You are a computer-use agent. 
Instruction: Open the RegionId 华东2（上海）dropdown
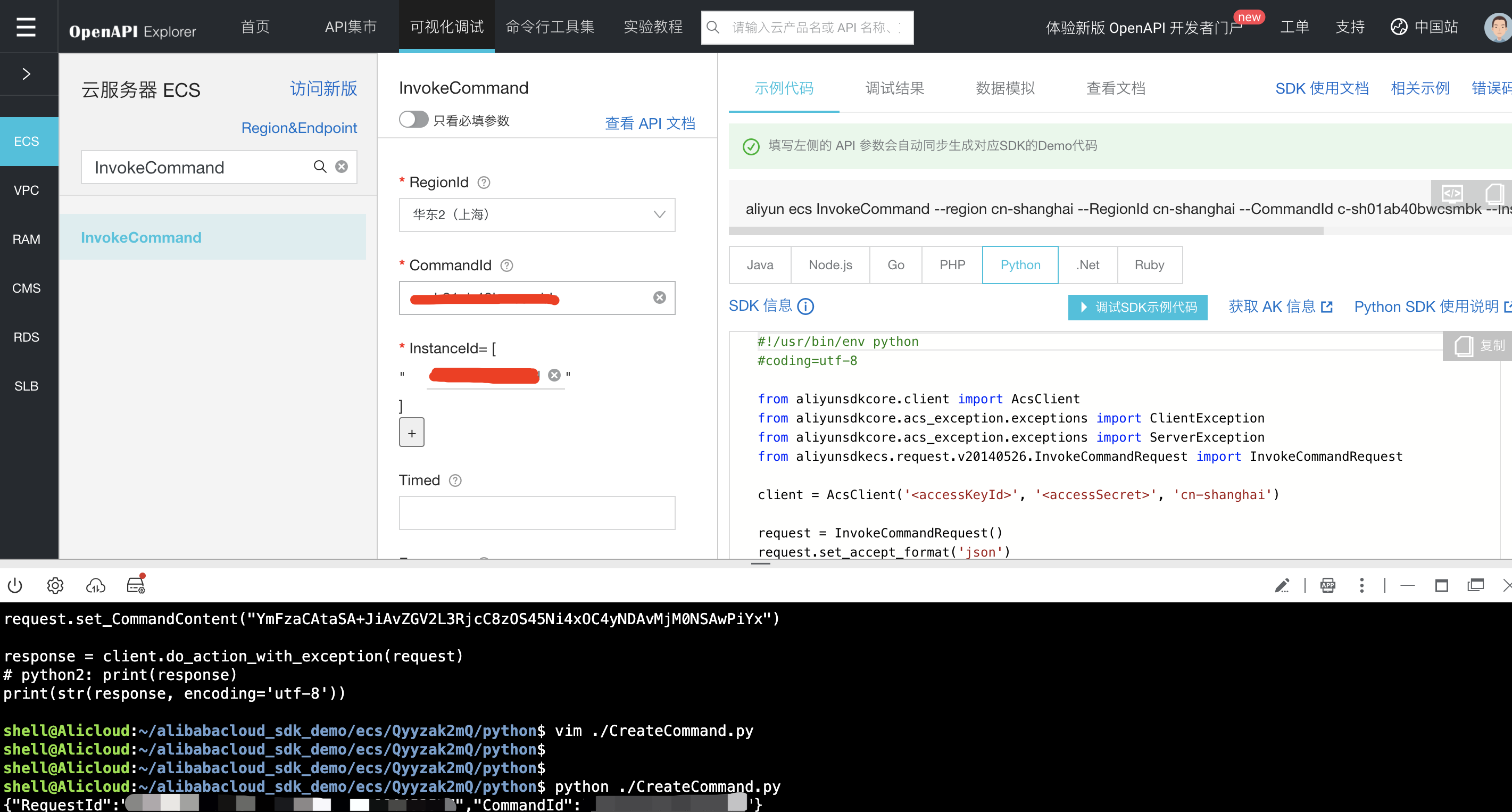536,214
